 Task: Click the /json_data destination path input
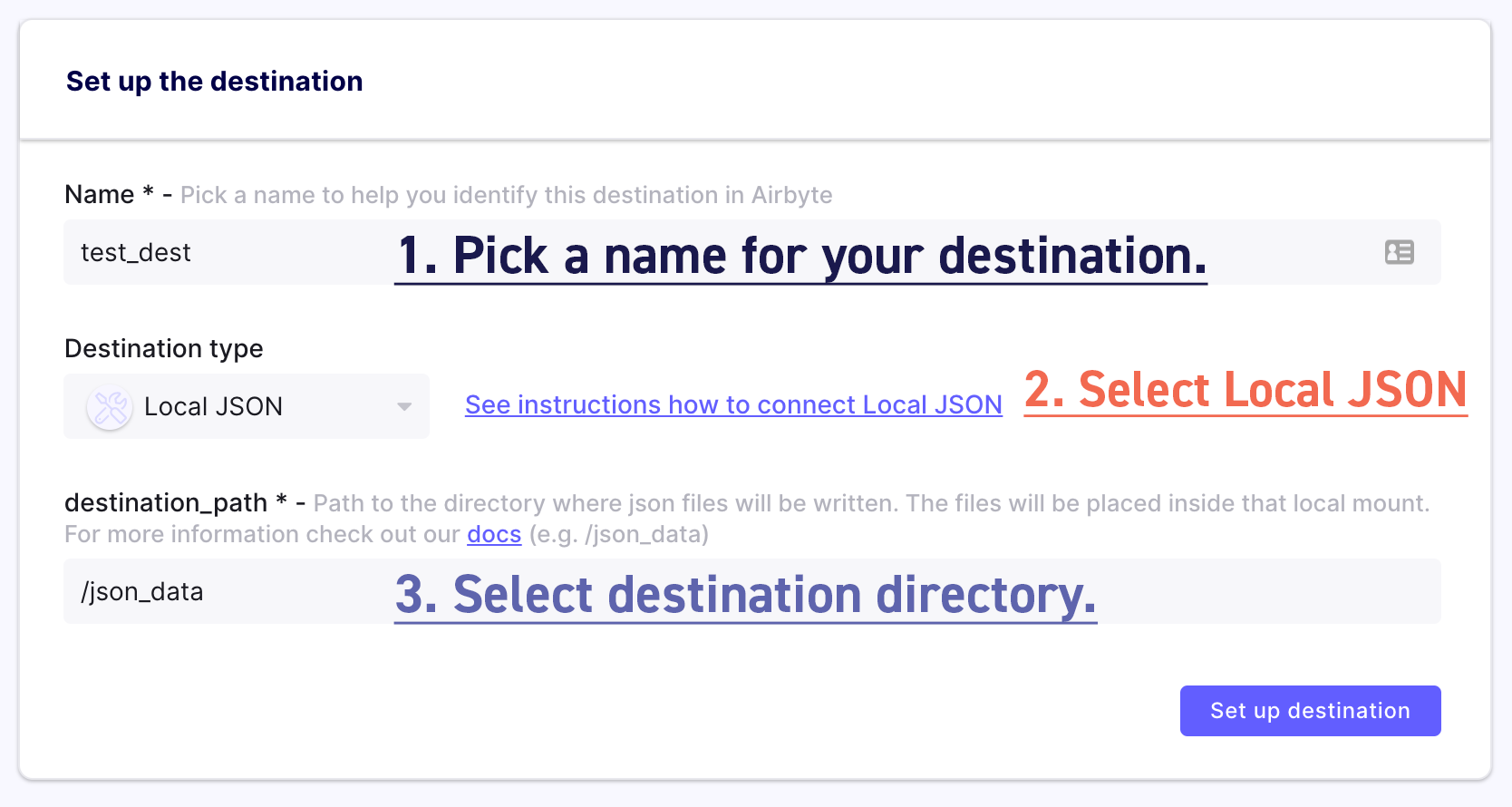(227, 591)
